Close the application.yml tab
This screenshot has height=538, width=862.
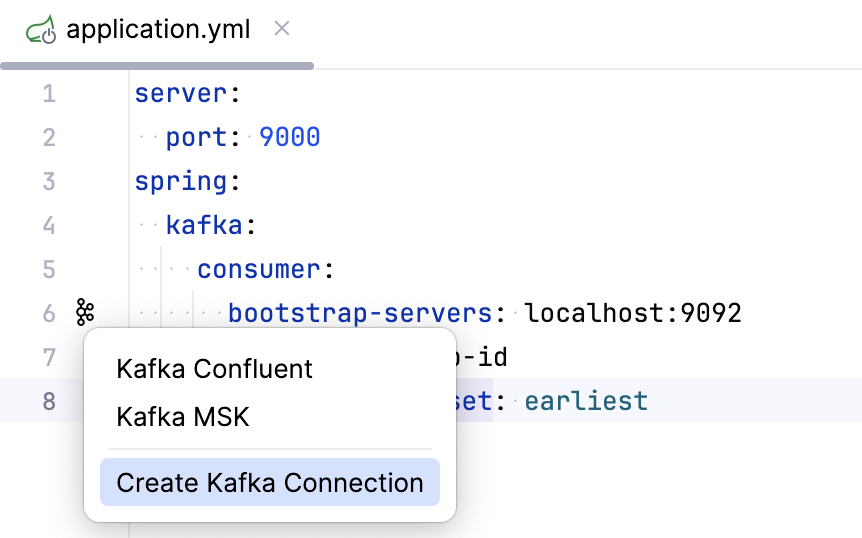coord(282,29)
